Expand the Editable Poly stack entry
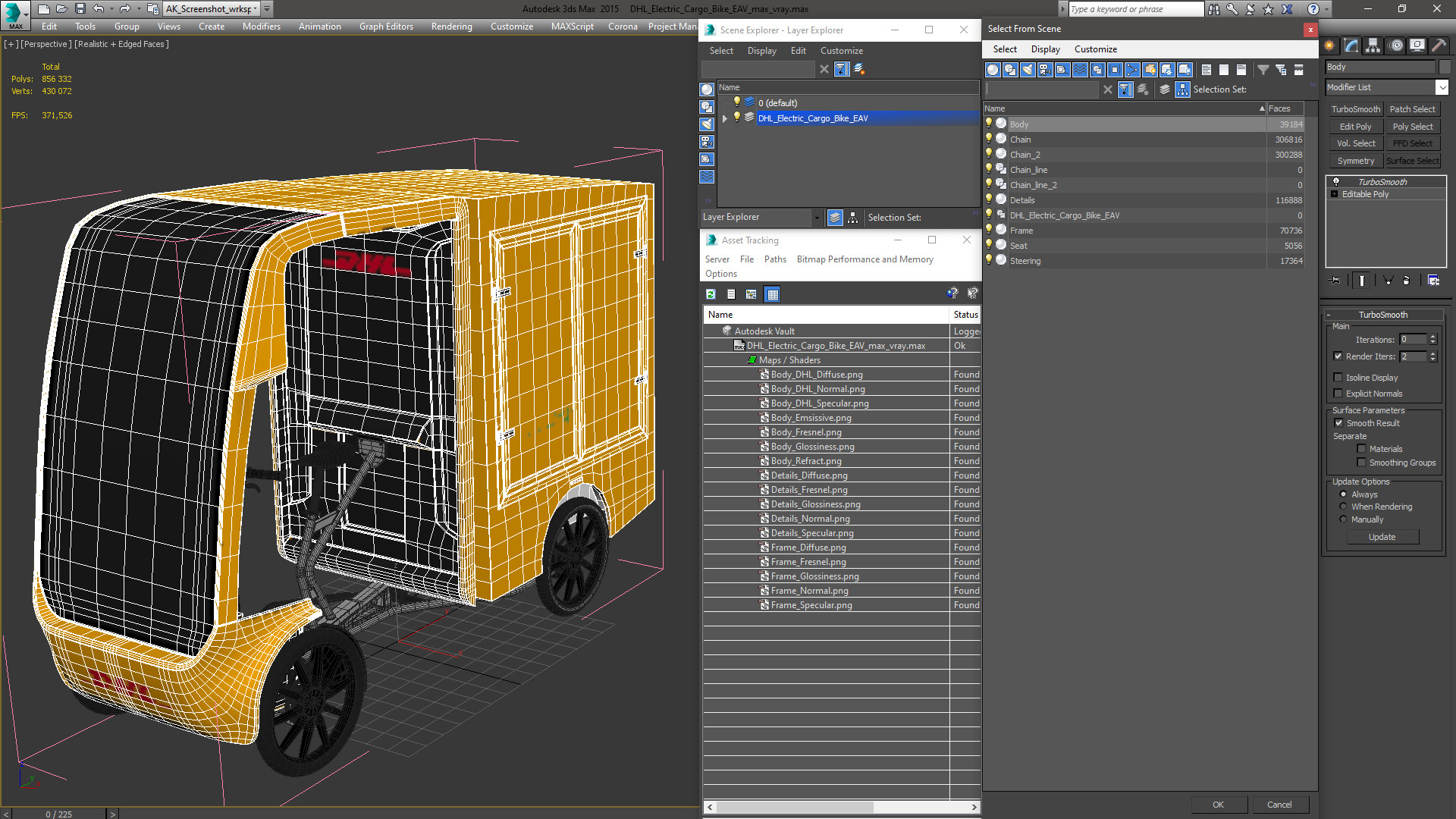The height and width of the screenshot is (819, 1456). click(x=1335, y=194)
